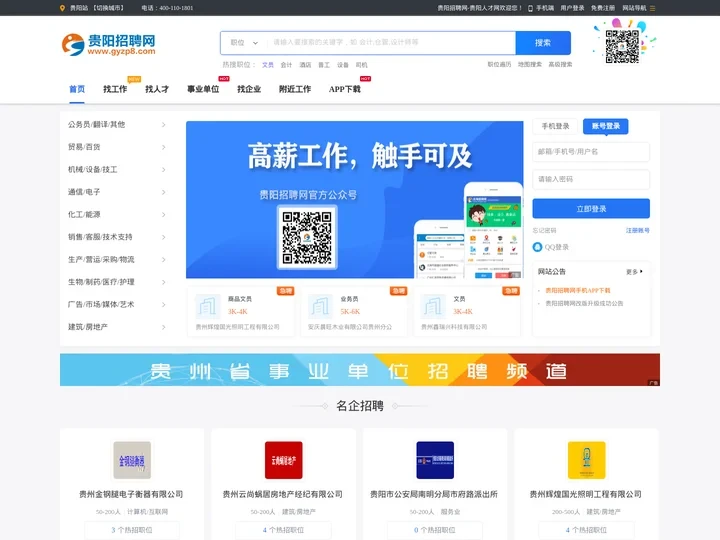The width and height of the screenshot is (720, 540).
Task: Expand 贸易/百货 category arrow
Action: coord(163,147)
